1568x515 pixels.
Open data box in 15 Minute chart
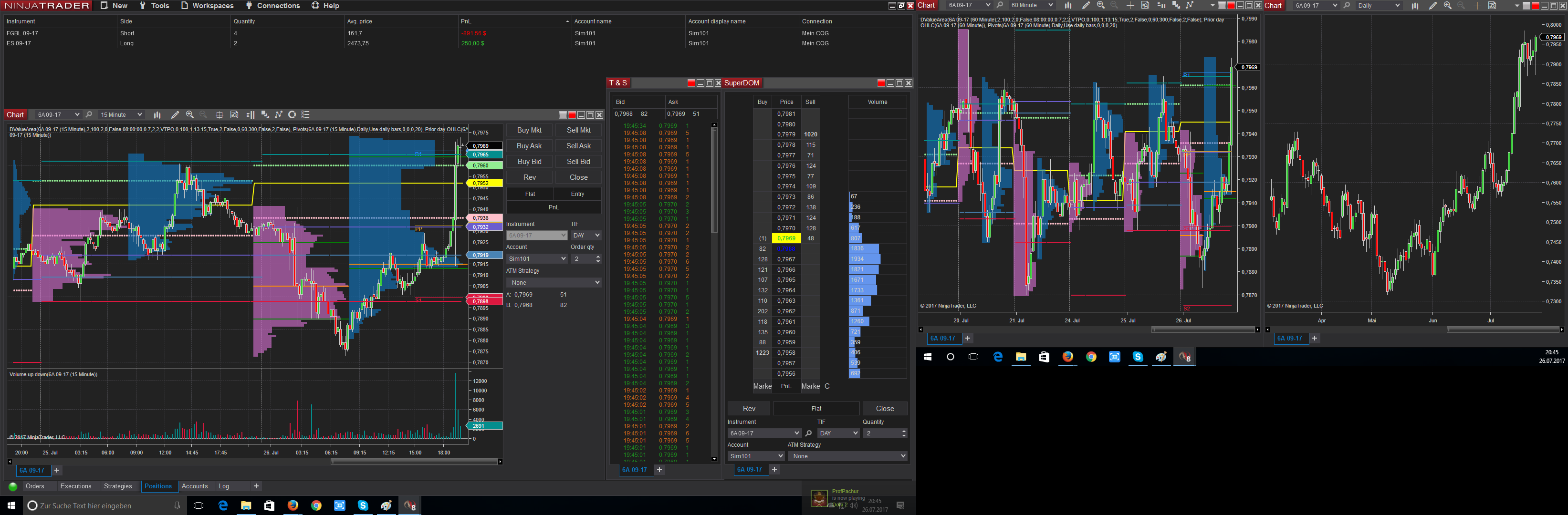[234, 115]
